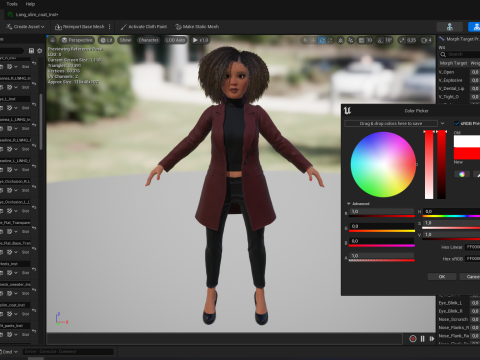Expand the dropdown under slim_coat_Inst material

[x=16, y=314]
